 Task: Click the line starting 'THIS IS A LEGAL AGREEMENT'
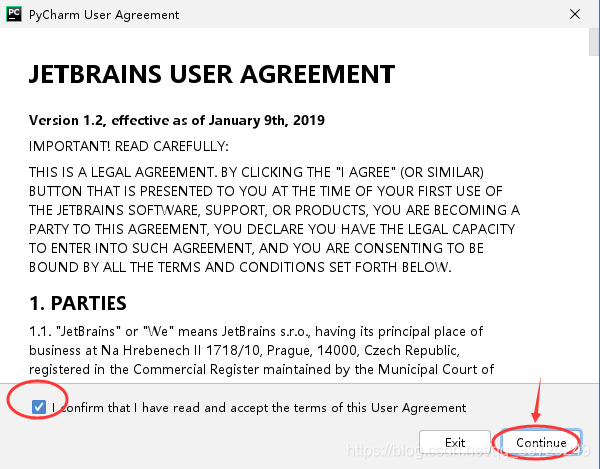click(256, 173)
